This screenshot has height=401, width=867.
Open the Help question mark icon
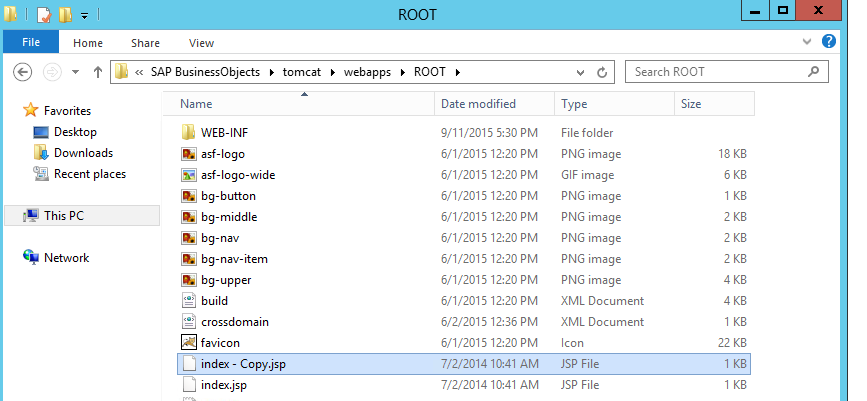click(x=828, y=41)
